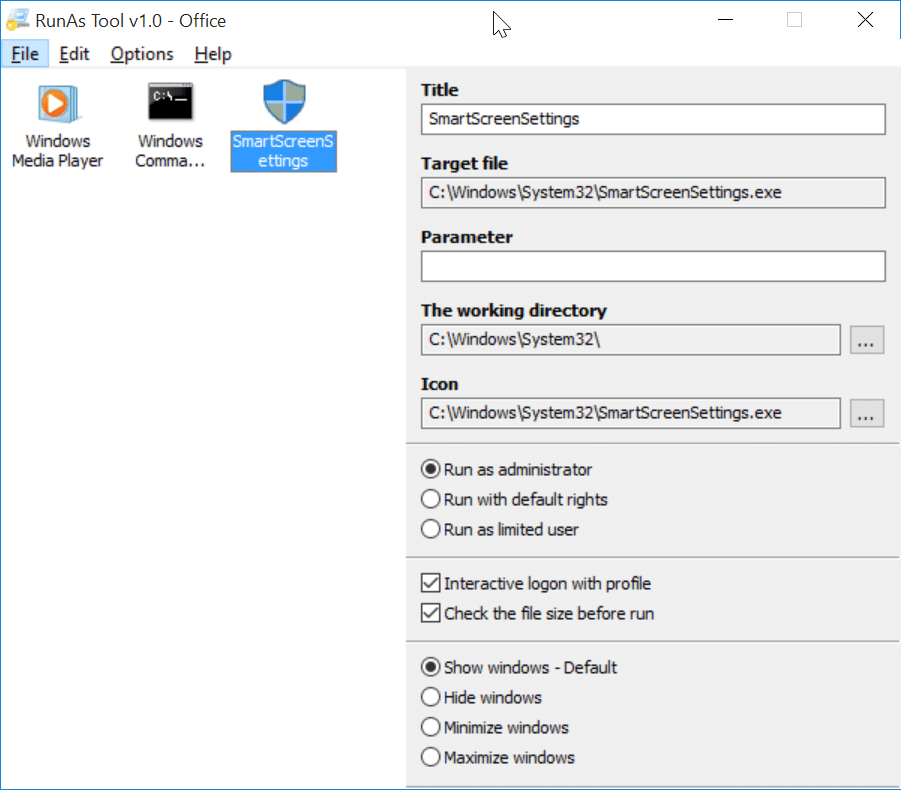
Task: Click the Icon path field
Action: coord(630,413)
